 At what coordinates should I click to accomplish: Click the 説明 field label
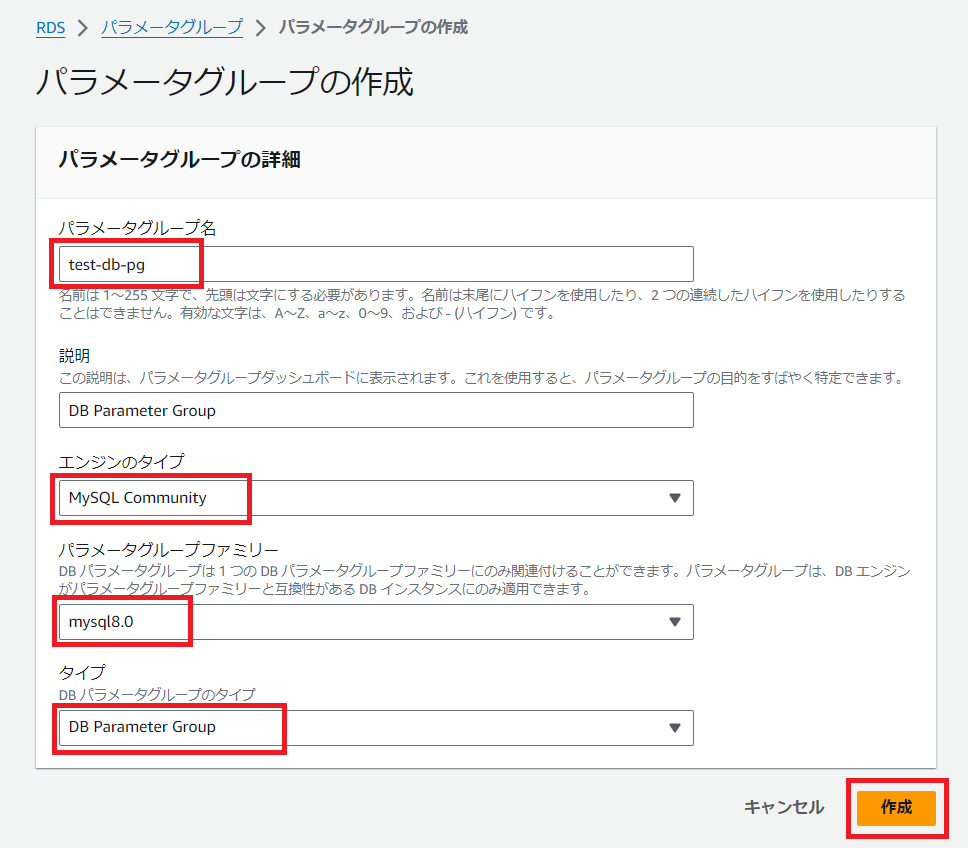click(x=74, y=356)
